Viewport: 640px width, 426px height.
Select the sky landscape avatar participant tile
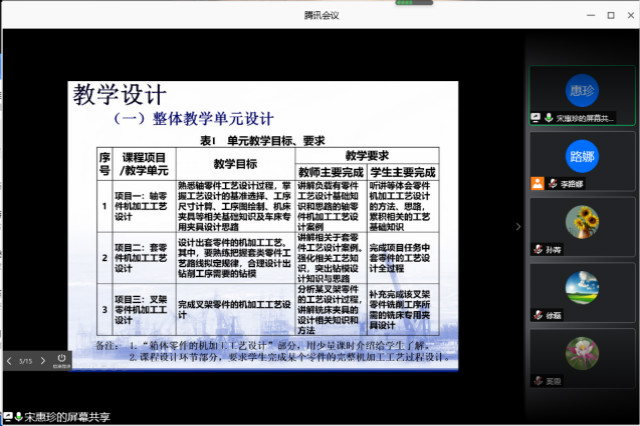tap(581, 288)
